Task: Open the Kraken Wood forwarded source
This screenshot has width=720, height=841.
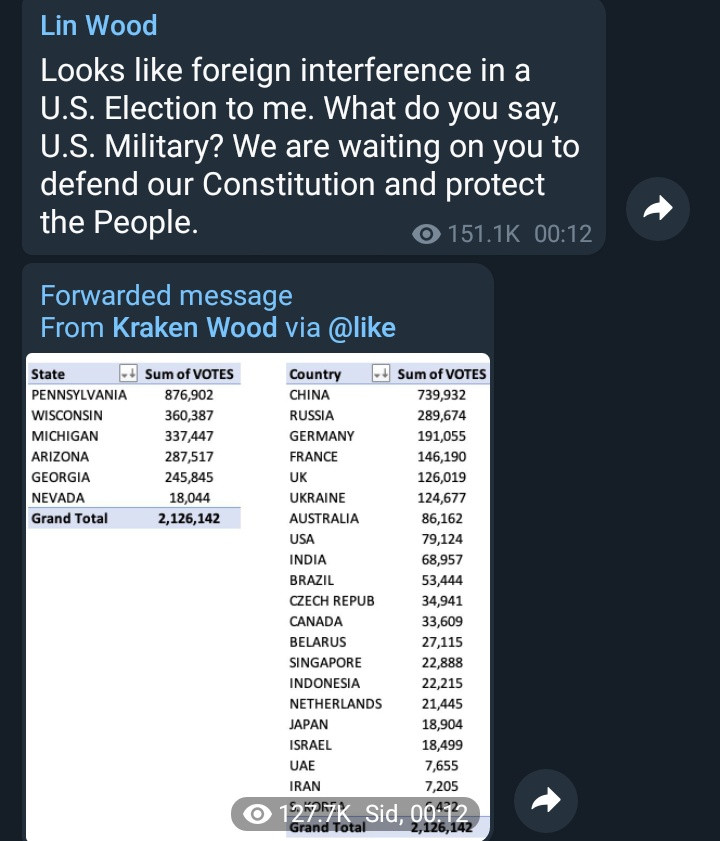Action: point(195,328)
